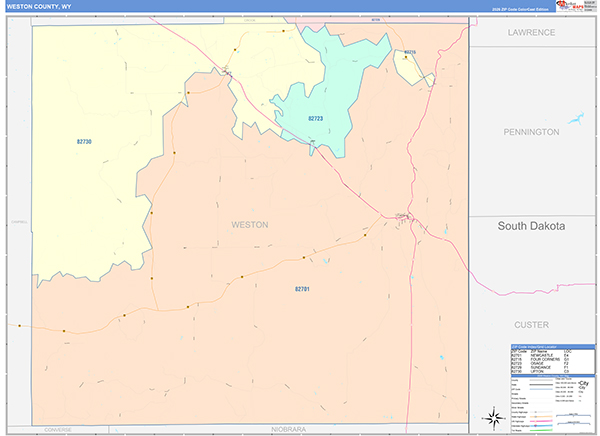Click the South Dakota state label
This screenshot has width=600, height=436.
tap(532, 226)
